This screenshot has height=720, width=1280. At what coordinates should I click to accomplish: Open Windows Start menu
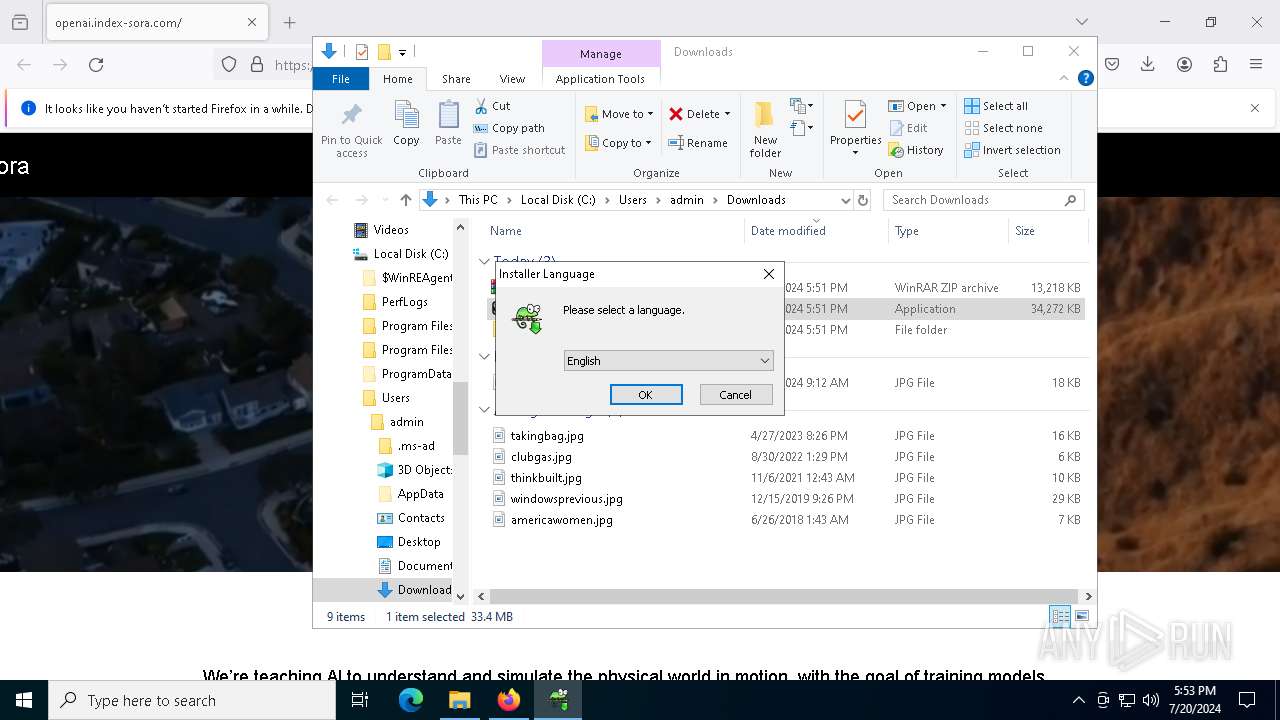tap(24, 700)
